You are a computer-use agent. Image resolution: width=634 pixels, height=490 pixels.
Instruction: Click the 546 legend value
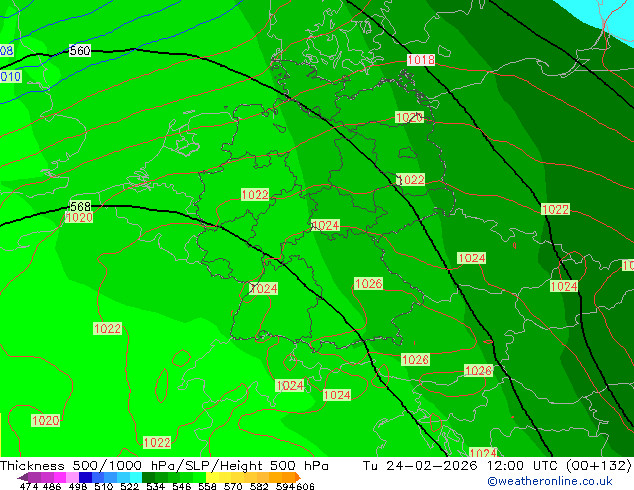coord(182,486)
